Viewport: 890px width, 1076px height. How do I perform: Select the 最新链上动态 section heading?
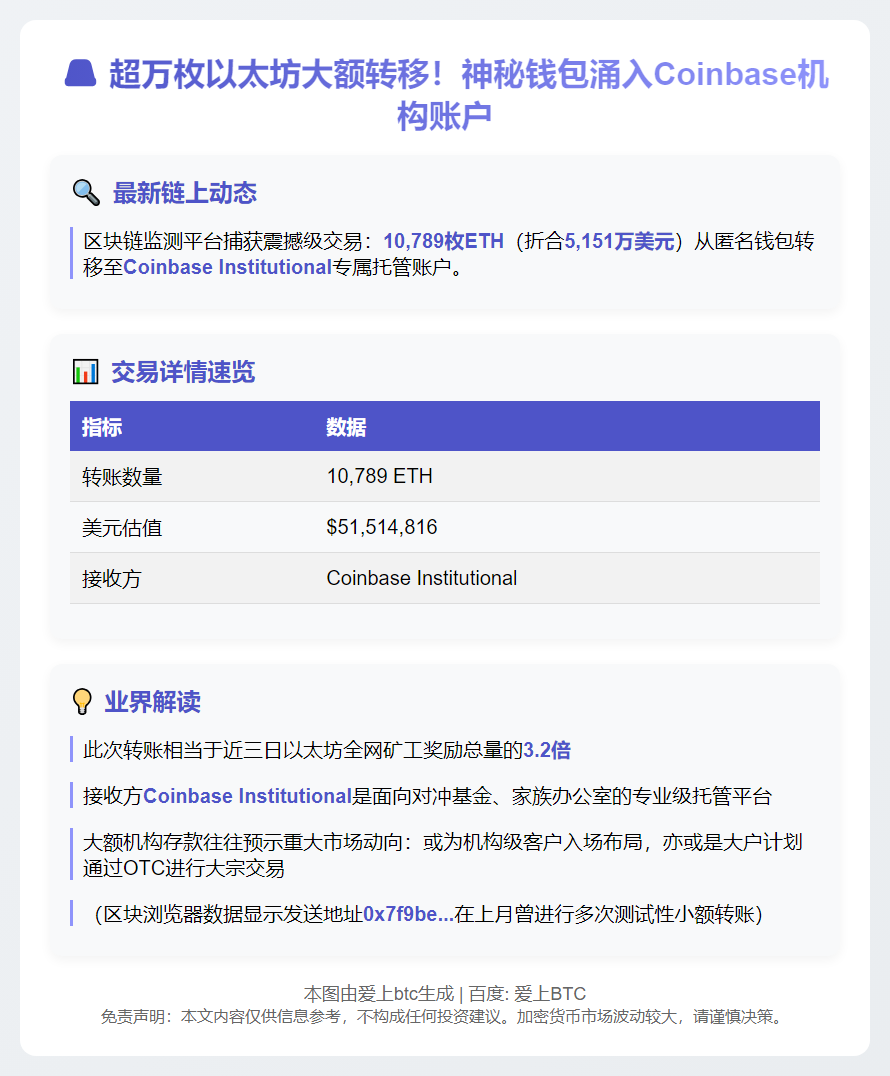point(184,193)
